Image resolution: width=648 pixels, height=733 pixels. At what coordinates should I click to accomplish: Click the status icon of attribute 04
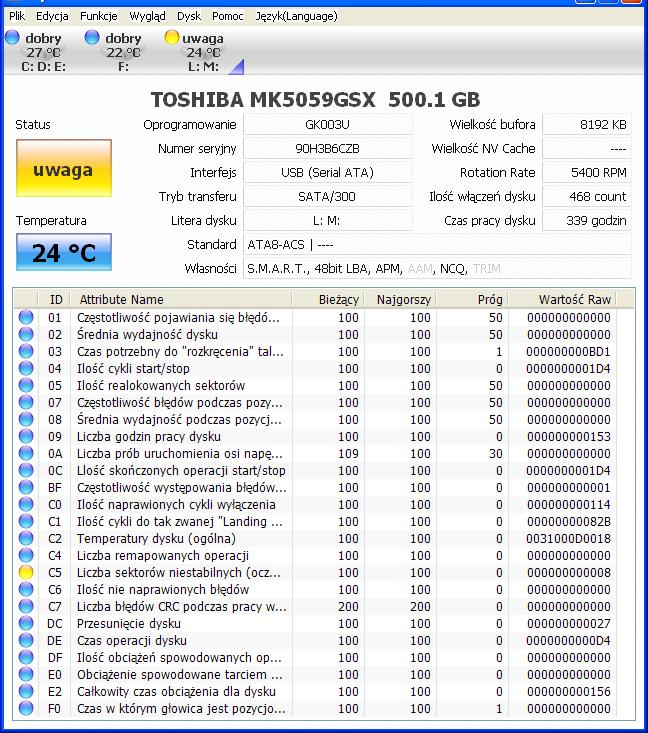pyautogui.click(x=26, y=368)
